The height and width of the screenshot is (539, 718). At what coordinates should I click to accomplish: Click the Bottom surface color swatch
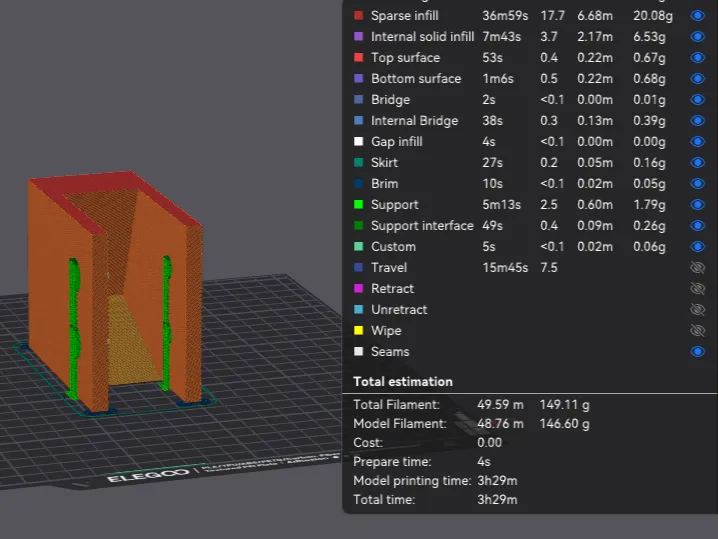pos(359,78)
